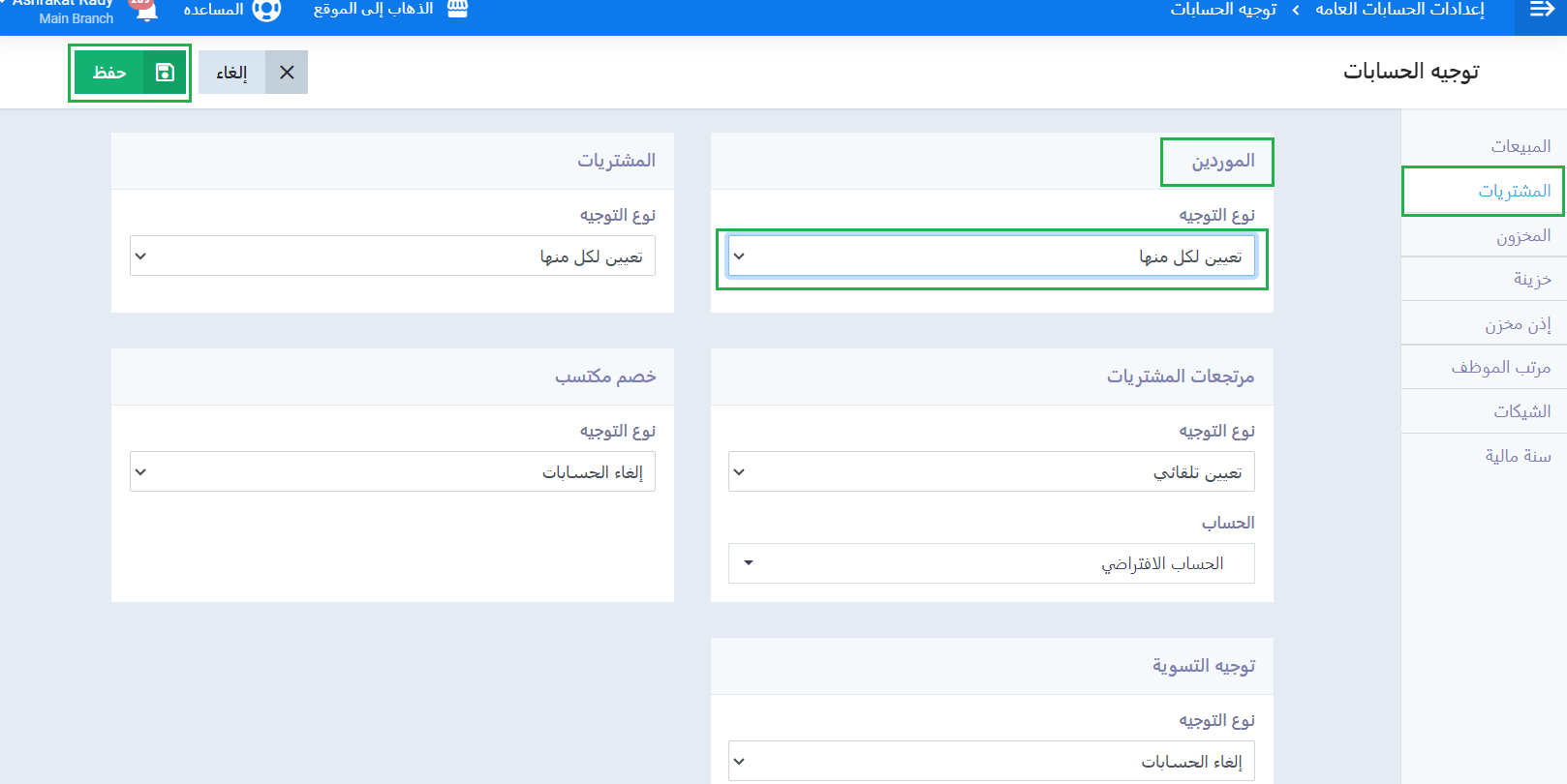Click إعدادات الحسابات العامه breadcrumb link
This screenshot has height=784, width=1567.
(1399, 10)
